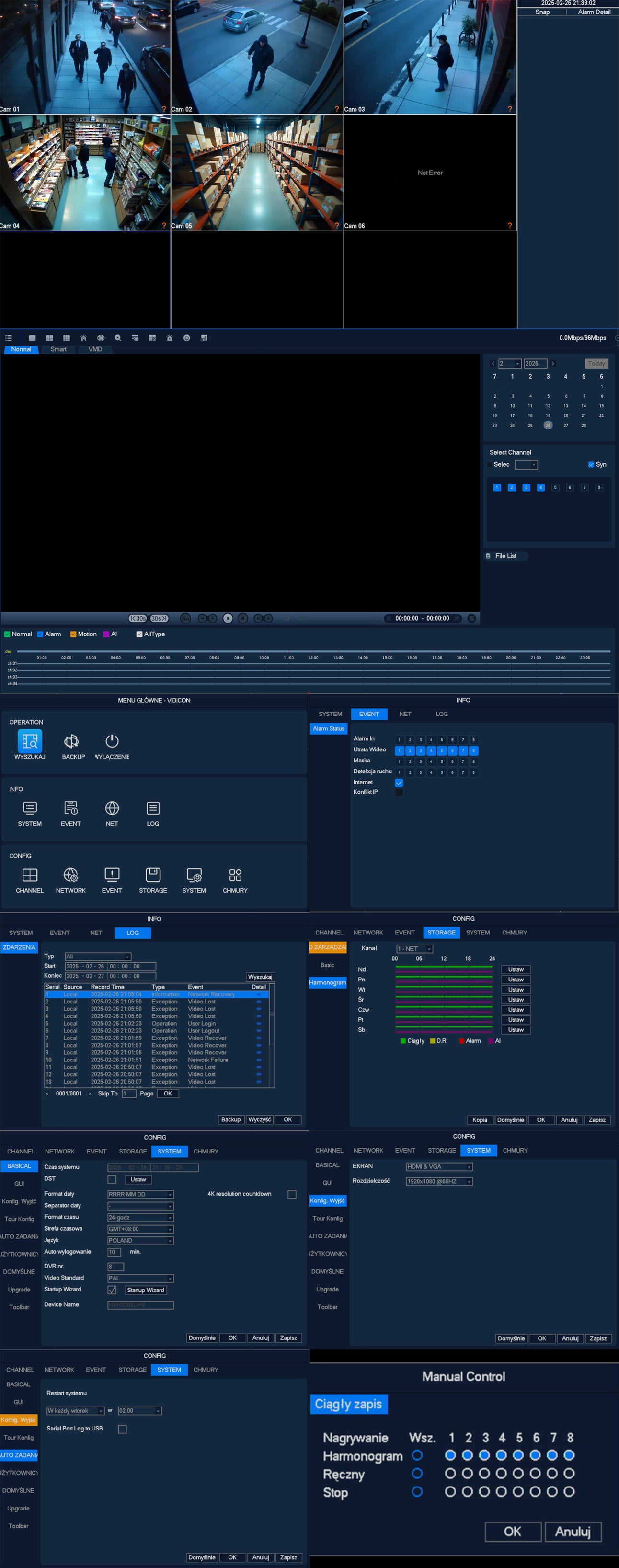619x1568 pixels.
Task: Click the WYŁĄCZENIE power icon
Action: (112, 741)
